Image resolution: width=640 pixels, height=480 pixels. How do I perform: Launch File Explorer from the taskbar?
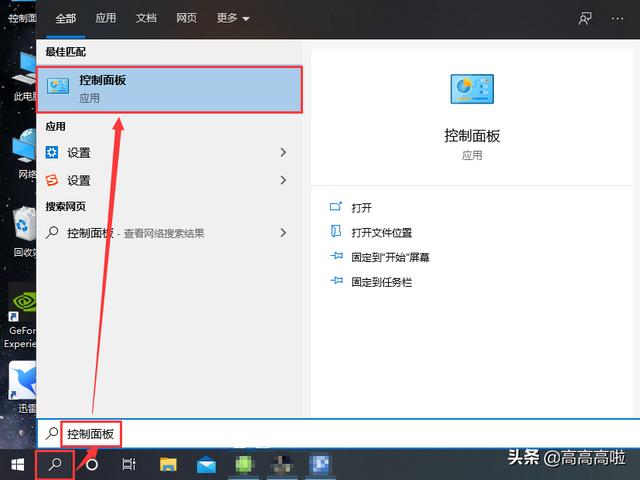168,464
